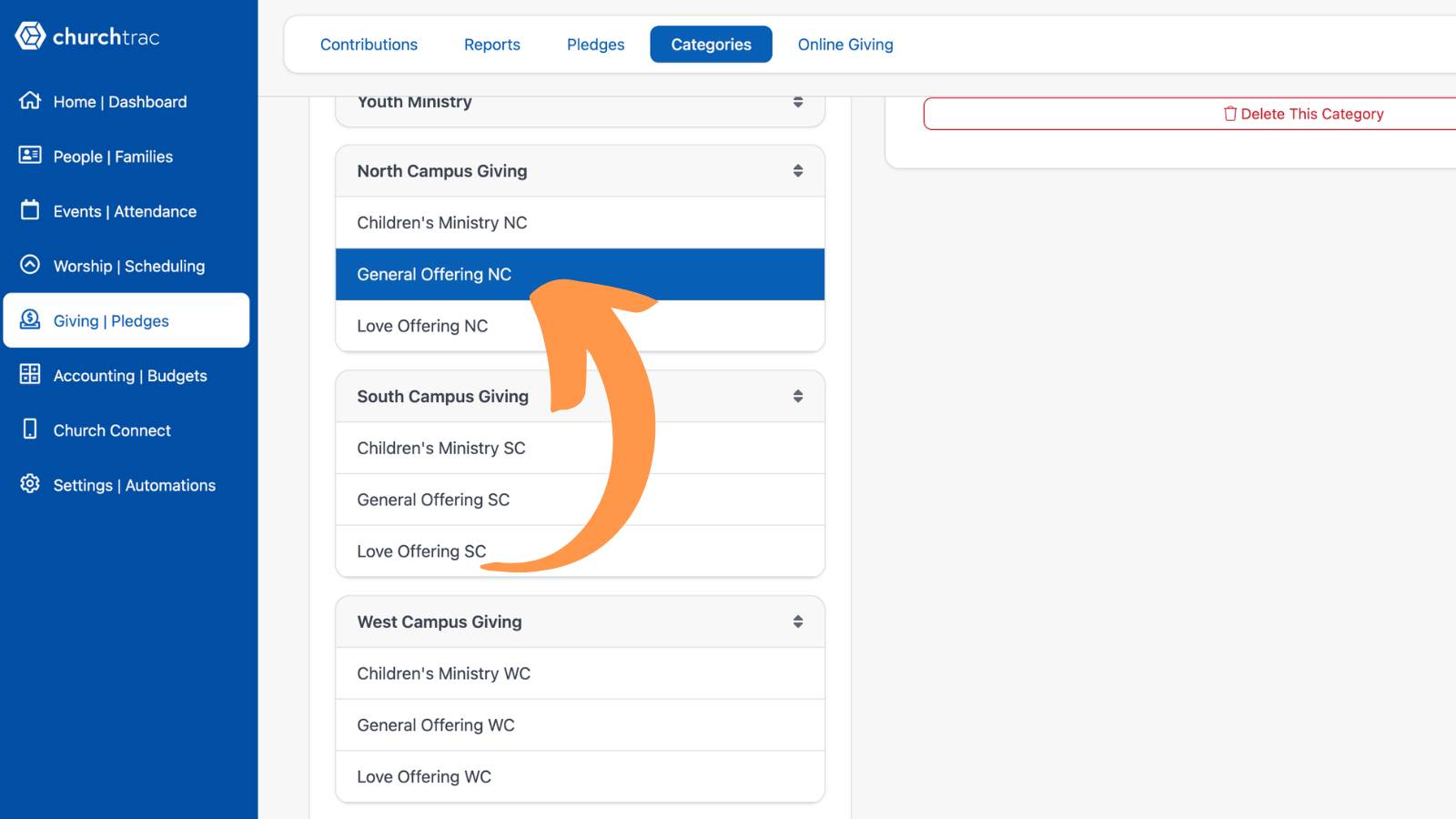This screenshot has height=819, width=1456.
Task: Click the North Campus Giving header
Action: 580,171
